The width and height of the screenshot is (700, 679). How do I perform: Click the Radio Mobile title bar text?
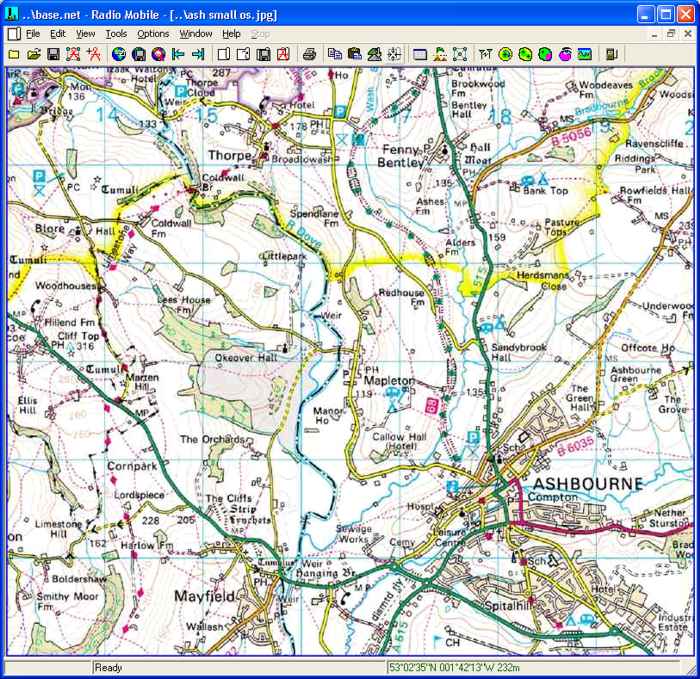click(x=150, y=15)
